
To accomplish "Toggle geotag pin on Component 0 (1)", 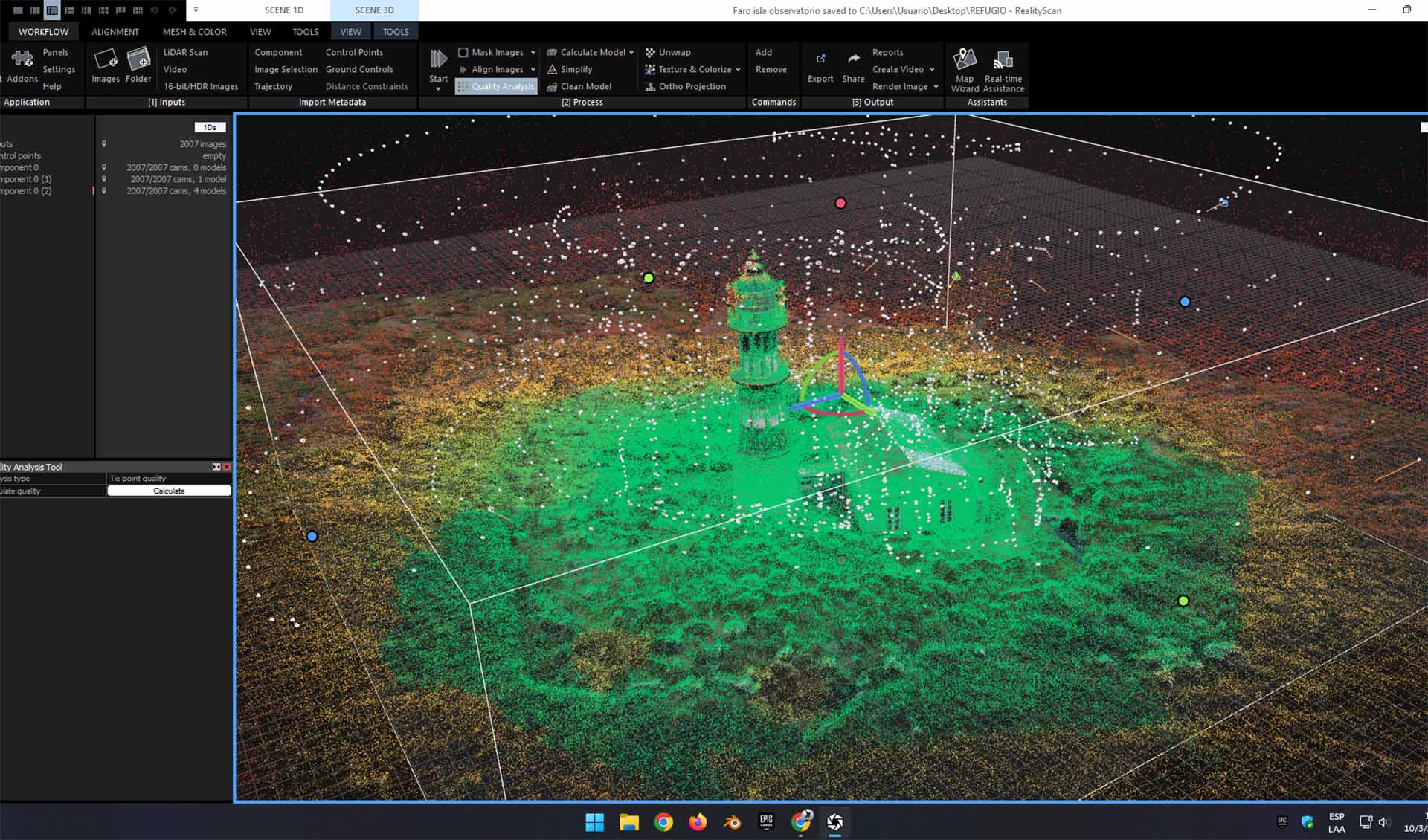I will point(104,179).
